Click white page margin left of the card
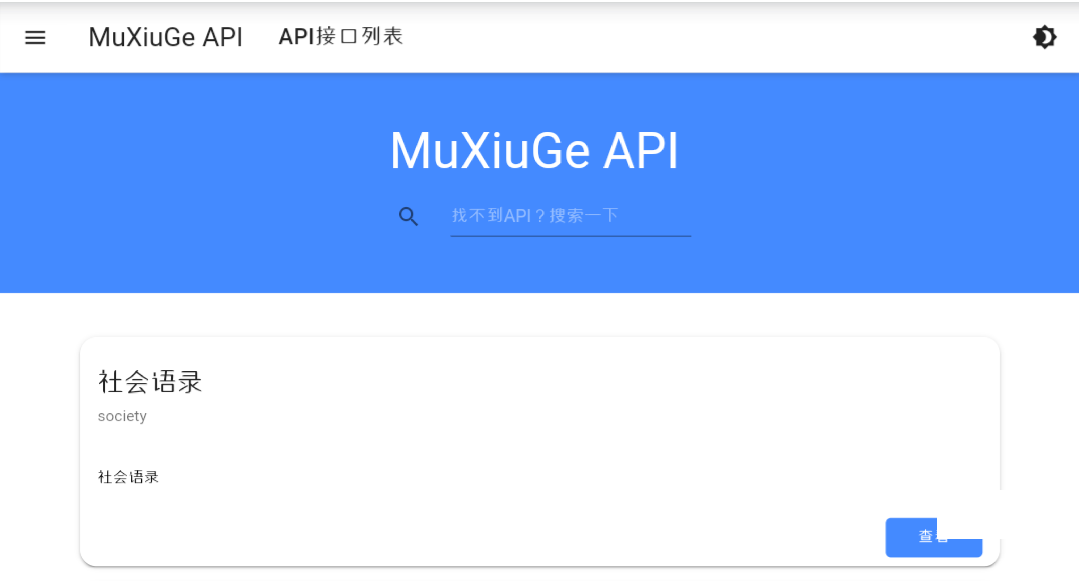Image resolution: width=1079 pixels, height=581 pixels. 40,450
